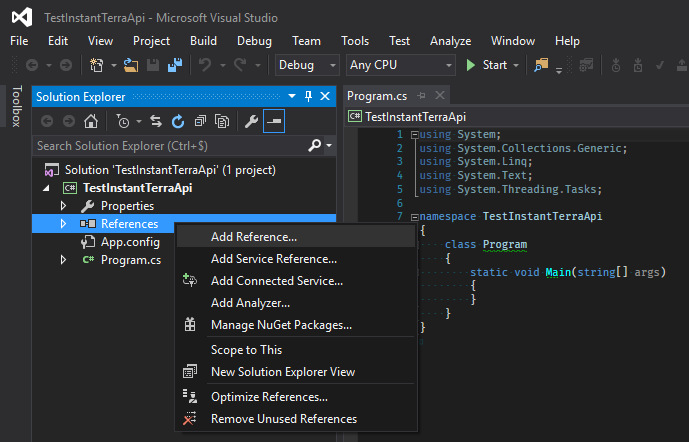The width and height of the screenshot is (689, 442).
Task: Choose Scope to This menu entry
Action: (296, 350)
